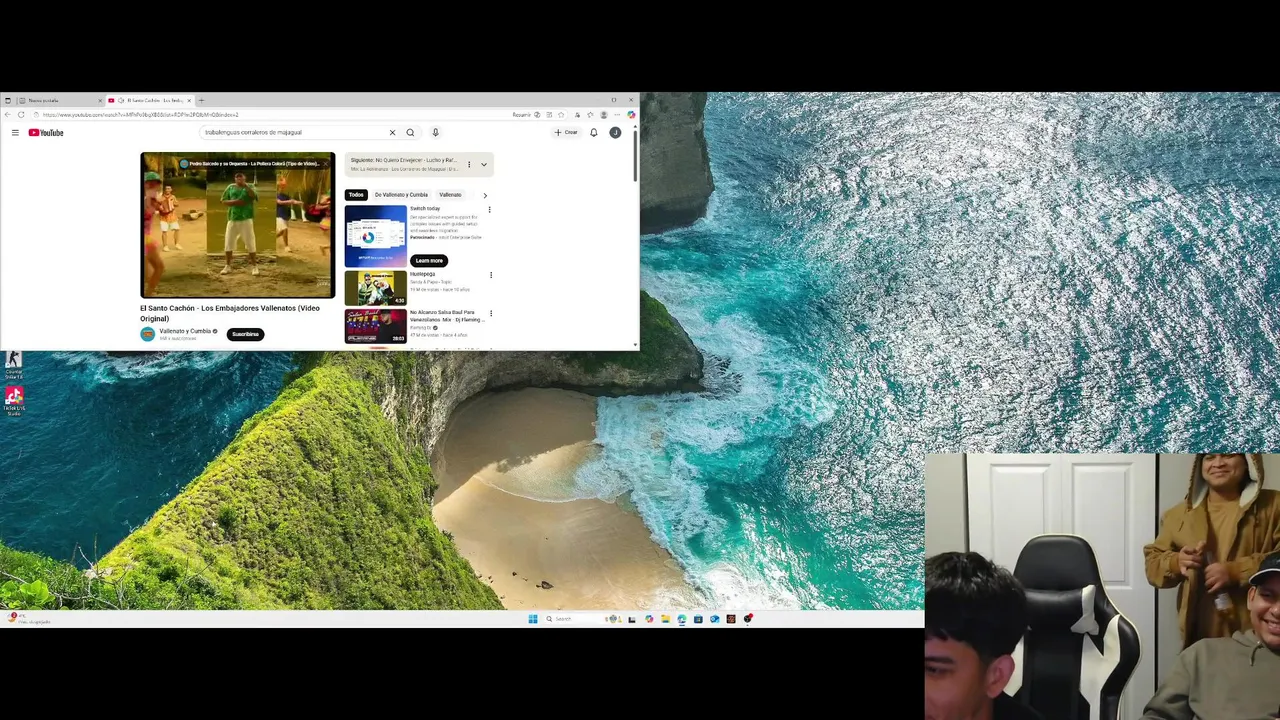Reload the page with refresh icon
The width and height of the screenshot is (1280, 720).
click(21, 115)
